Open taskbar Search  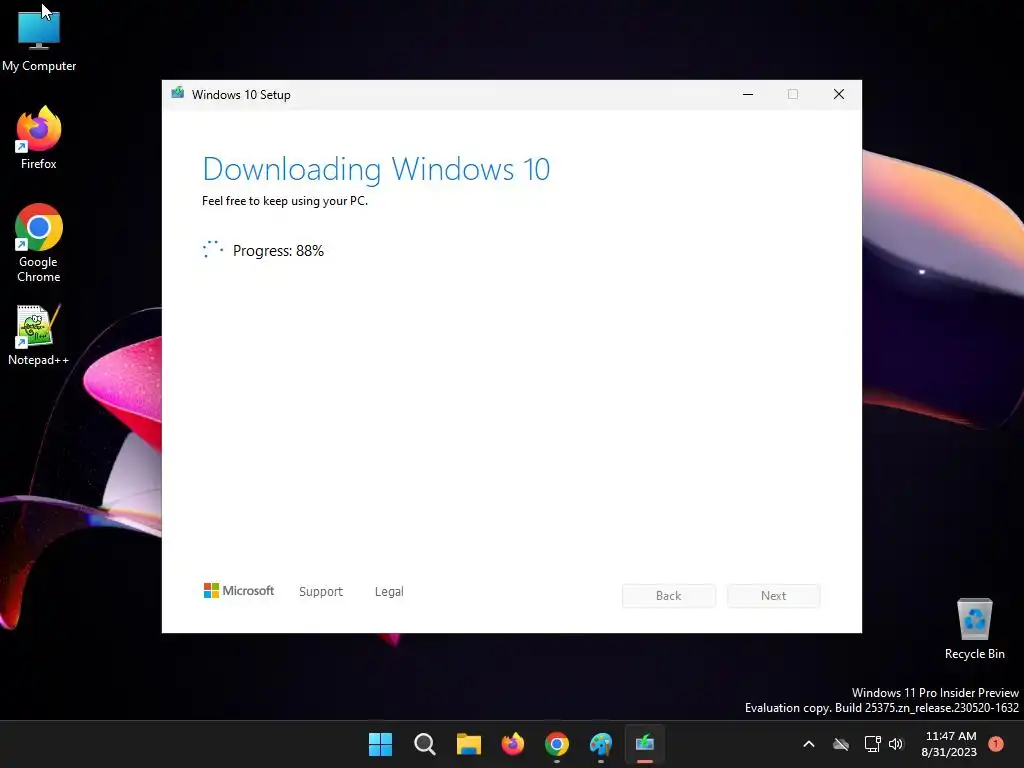424,744
